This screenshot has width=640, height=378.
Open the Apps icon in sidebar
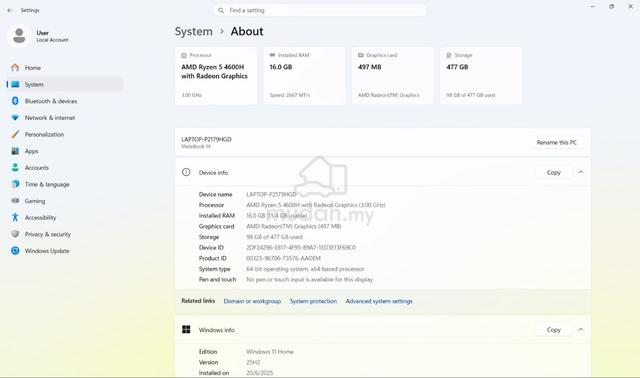pos(15,151)
